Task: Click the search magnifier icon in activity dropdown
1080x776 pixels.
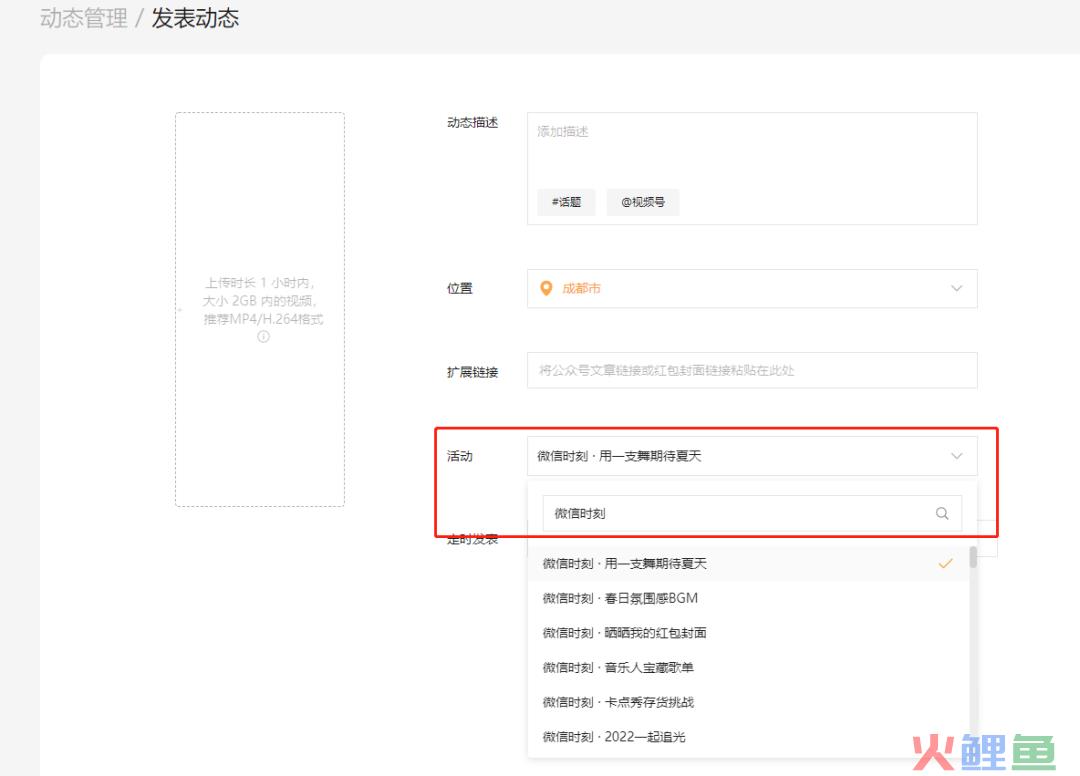Action: tap(942, 513)
